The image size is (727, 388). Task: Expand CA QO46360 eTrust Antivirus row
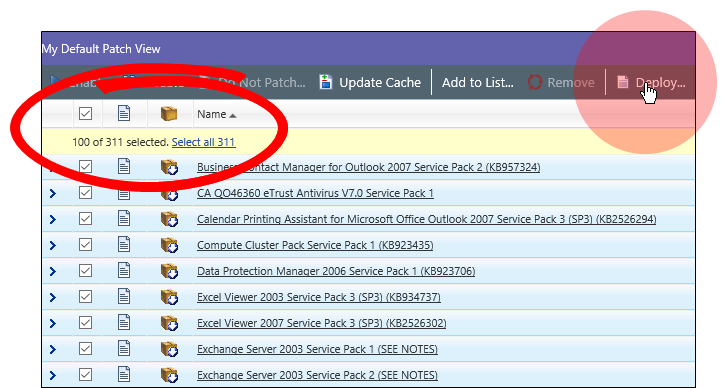click(53, 193)
